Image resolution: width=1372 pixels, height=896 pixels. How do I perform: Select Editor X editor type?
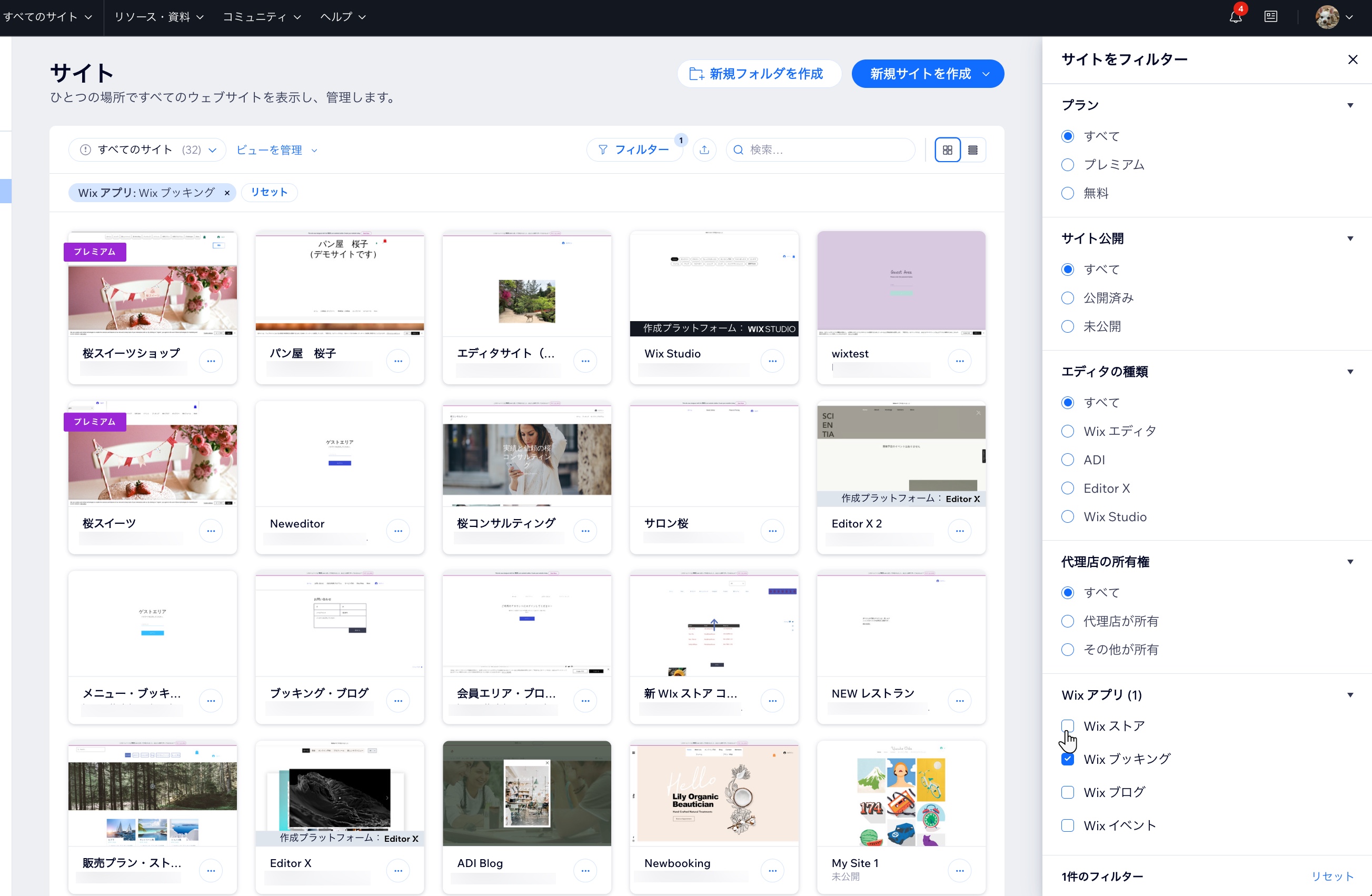point(1068,489)
